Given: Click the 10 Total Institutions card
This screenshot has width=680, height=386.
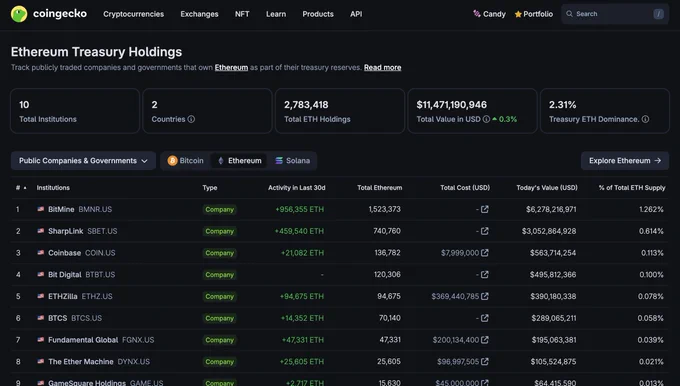Looking at the screenshot, I should click(x=75, y=111).
